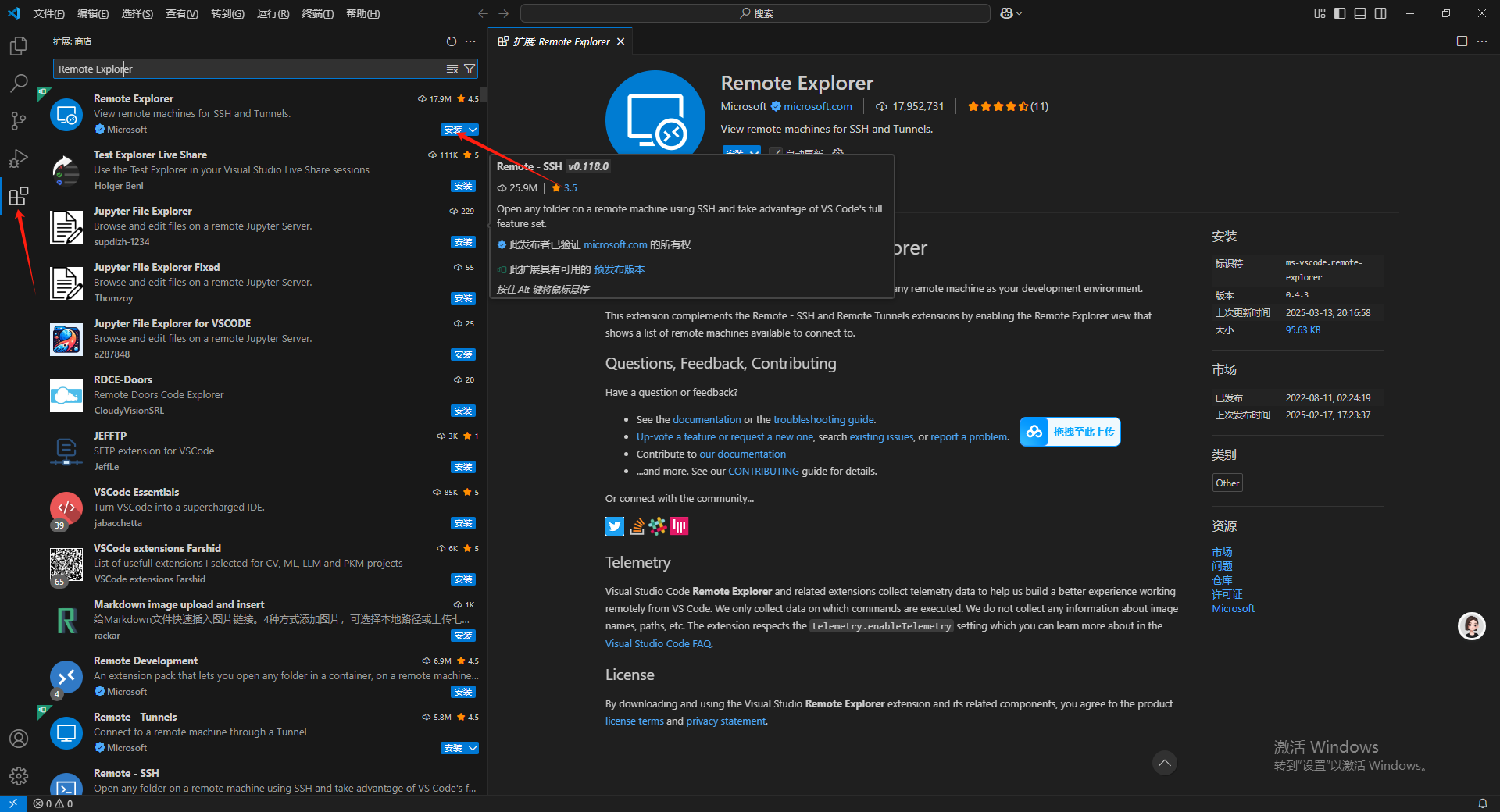Open the notifications bell in the status bar
This screenshot has height=812, width=1500.
pyautogui.click(x=1482, y=803)
